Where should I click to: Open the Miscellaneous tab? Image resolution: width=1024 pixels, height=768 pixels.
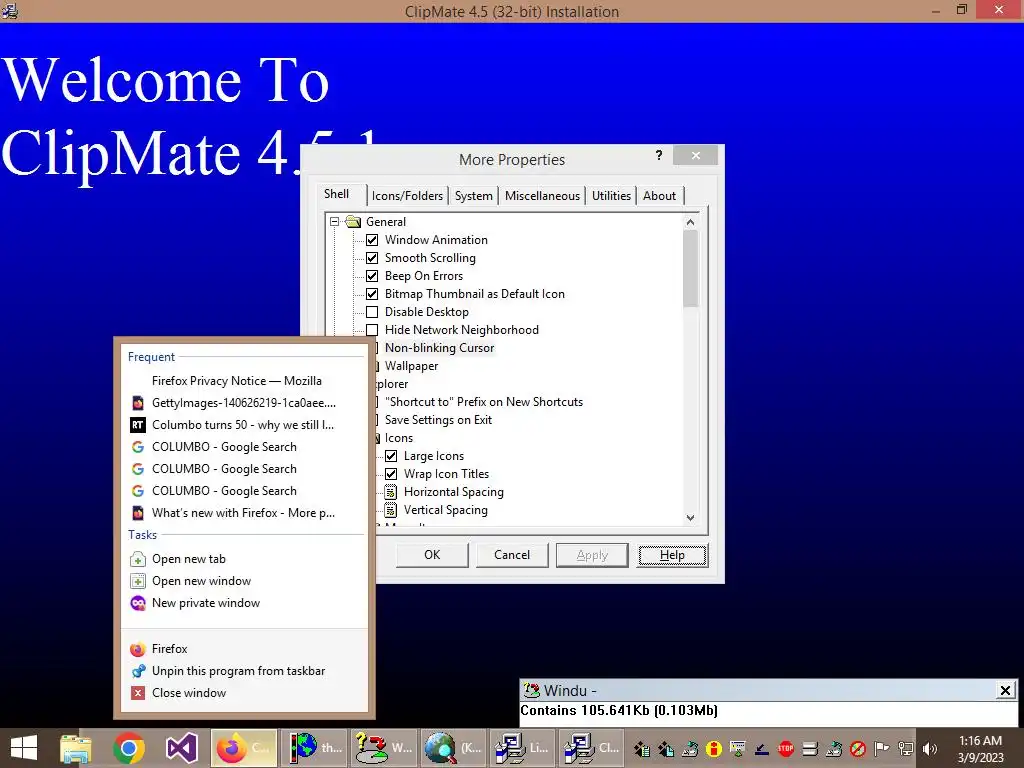point(542,195)
